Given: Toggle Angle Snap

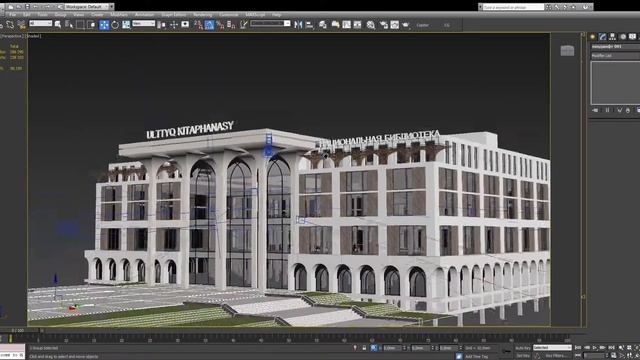Looking at the screenshot, I should tap(209, 25).
